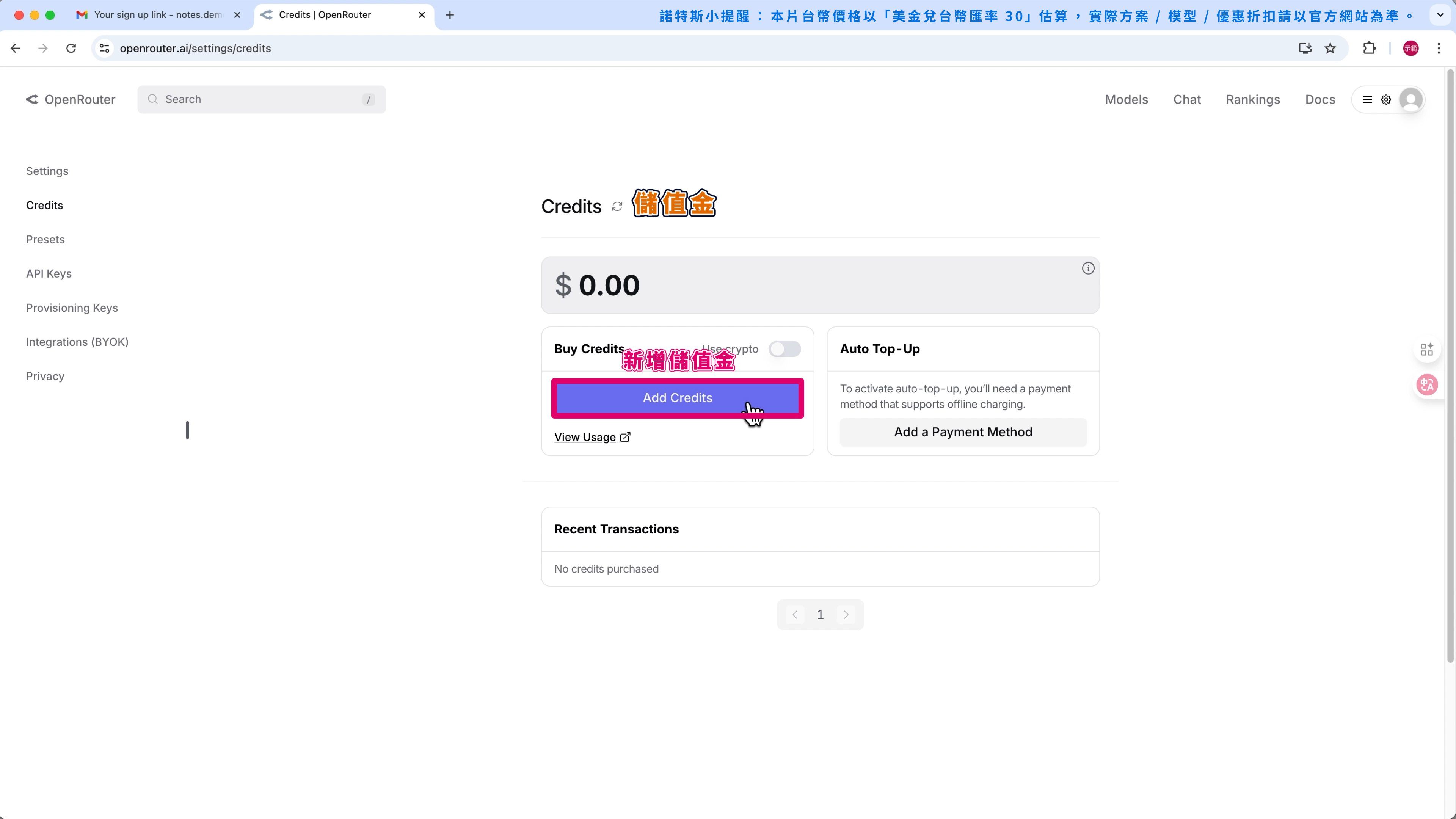This screenshot has height=819, width=1456.
Task: Click the Buy Credits heading
Action: coord(589,349)
